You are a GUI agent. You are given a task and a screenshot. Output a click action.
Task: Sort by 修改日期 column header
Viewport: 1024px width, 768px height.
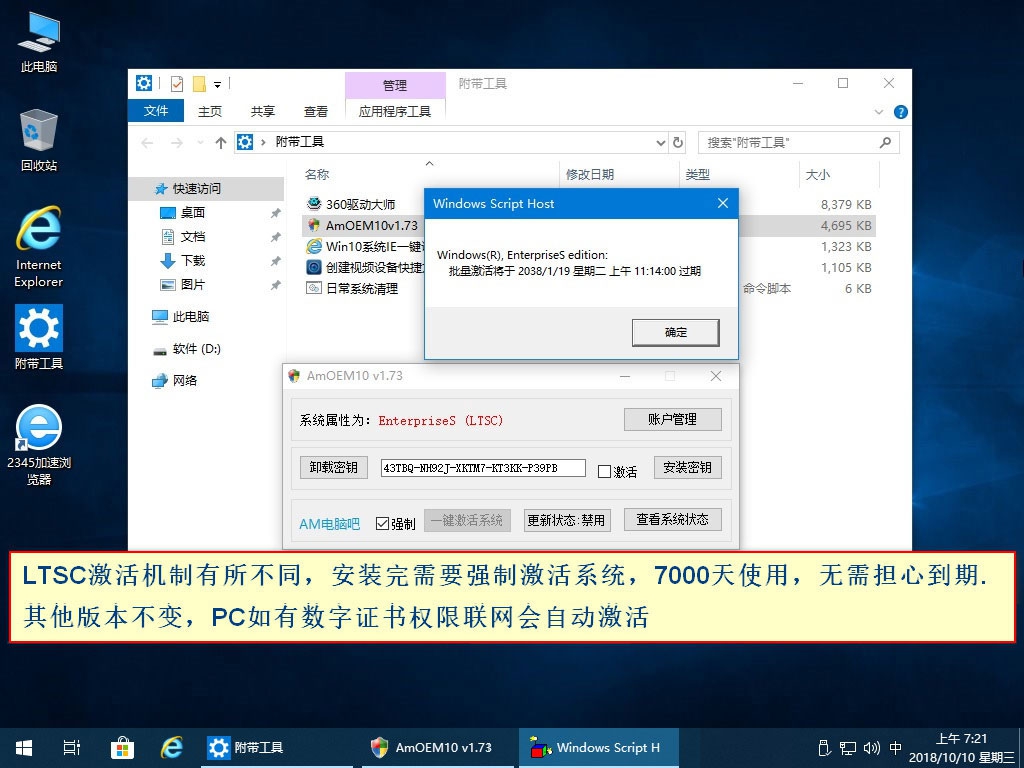[590, 174]
